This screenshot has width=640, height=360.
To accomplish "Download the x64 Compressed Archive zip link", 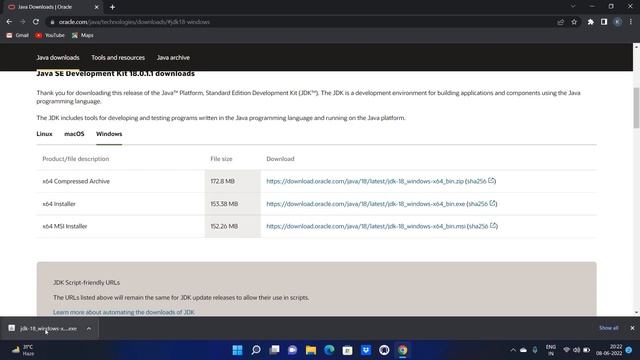I will point(365,181).
